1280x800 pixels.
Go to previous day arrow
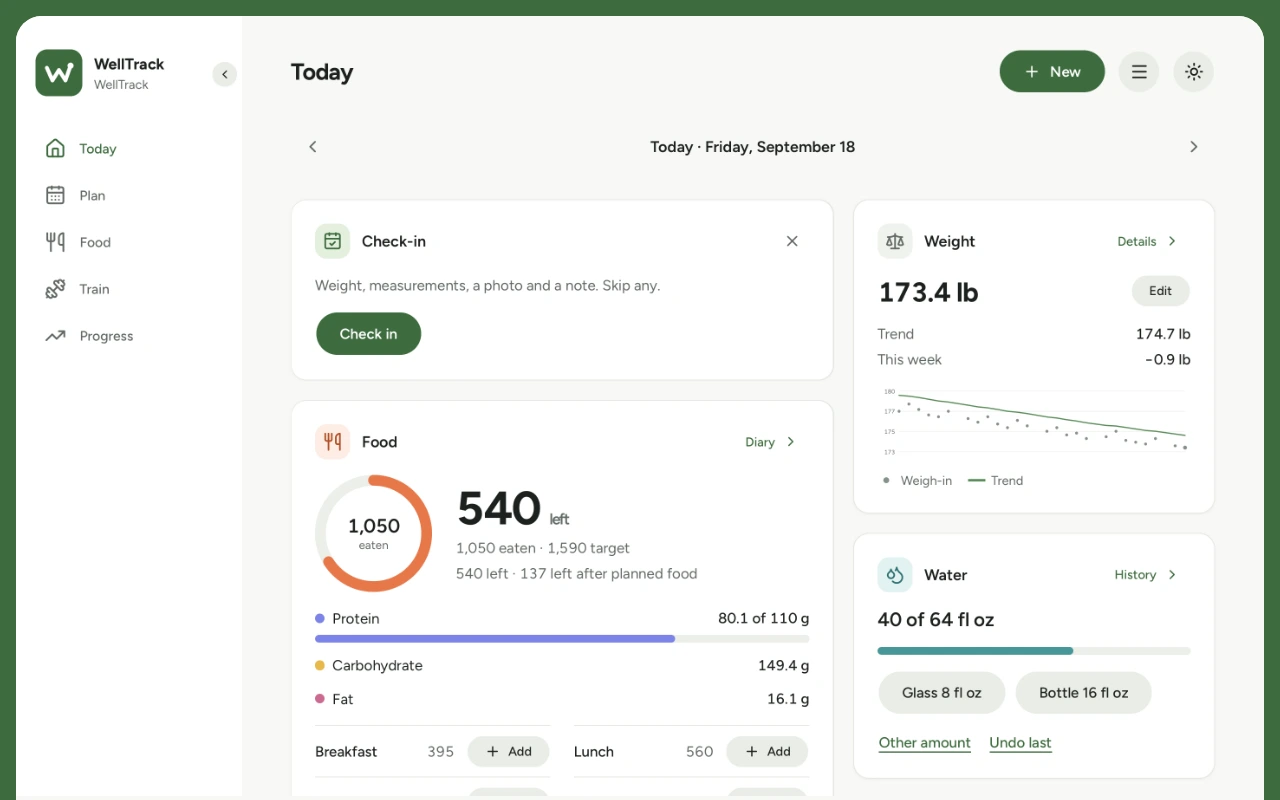[313, 147]
